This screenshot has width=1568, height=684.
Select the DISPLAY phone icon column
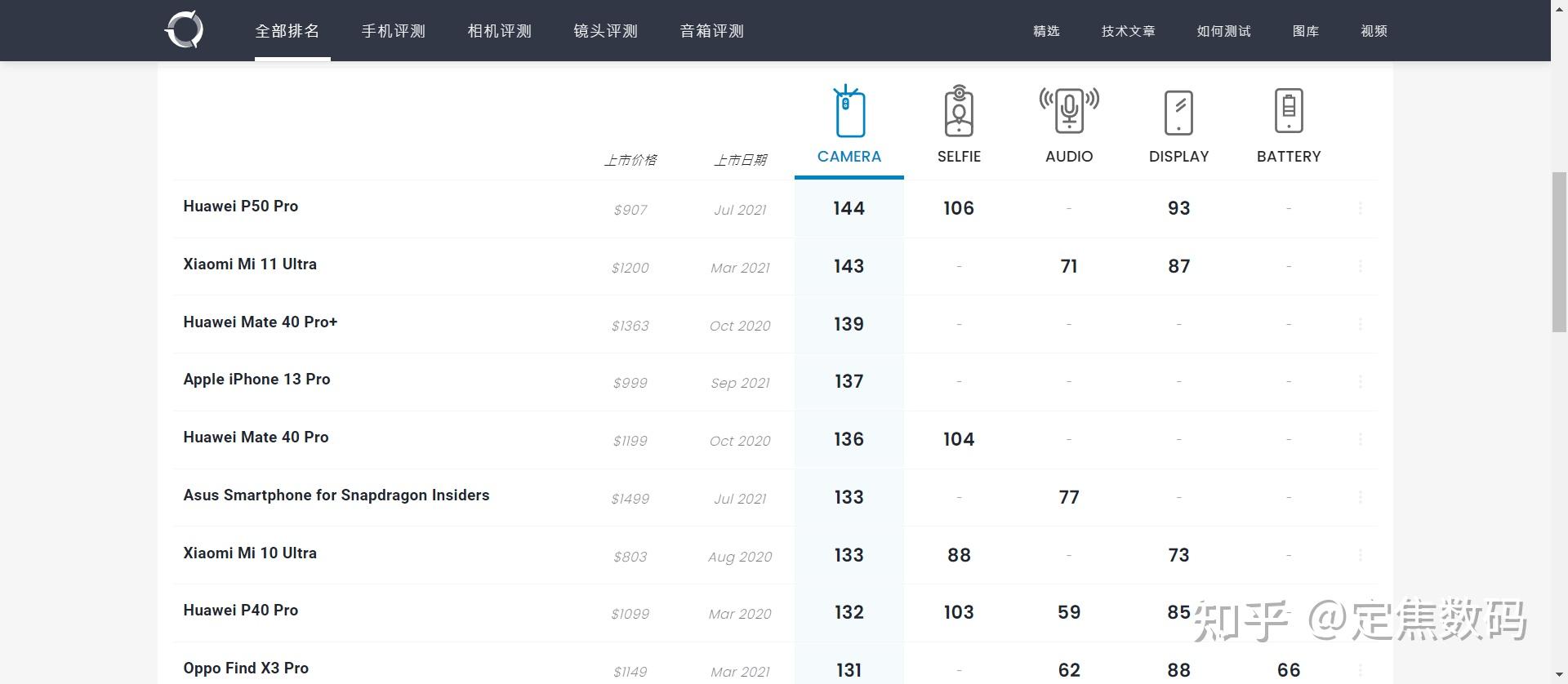pos(1178,112)
